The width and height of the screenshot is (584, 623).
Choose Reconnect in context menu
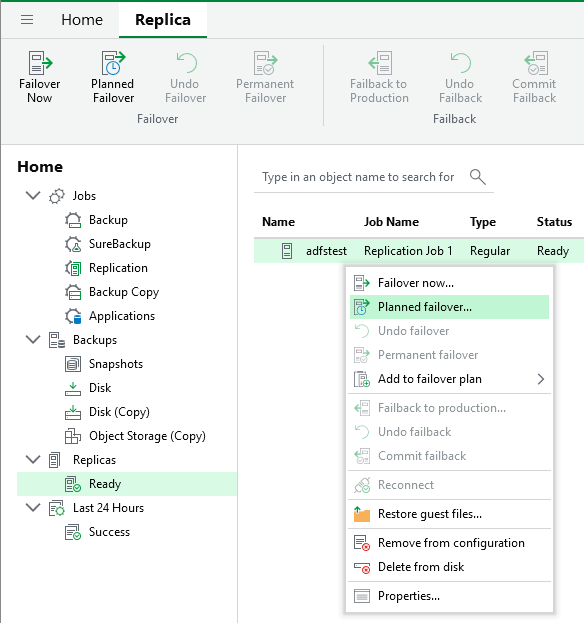click(449, 485)
